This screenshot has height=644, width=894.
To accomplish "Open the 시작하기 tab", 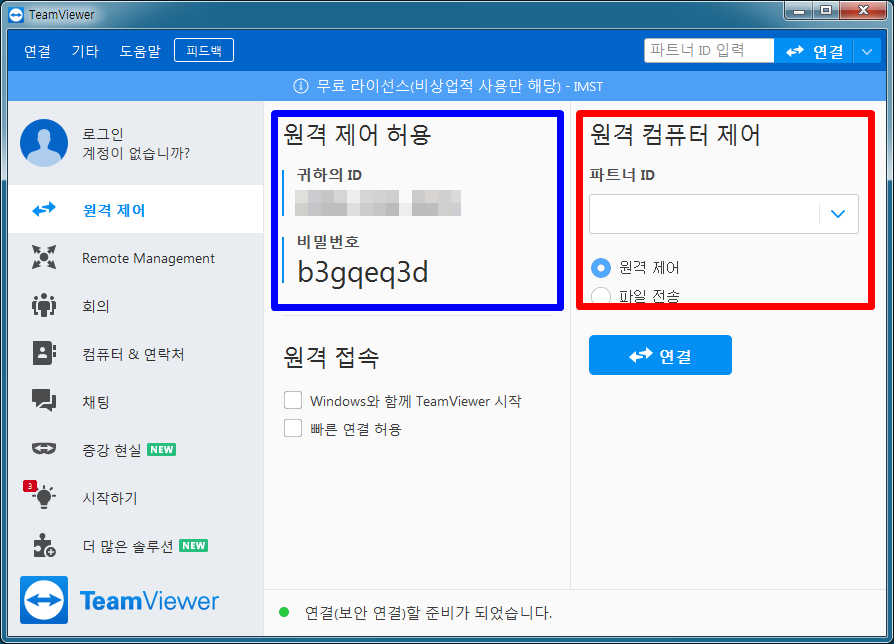I will click(x=136, y=497).
